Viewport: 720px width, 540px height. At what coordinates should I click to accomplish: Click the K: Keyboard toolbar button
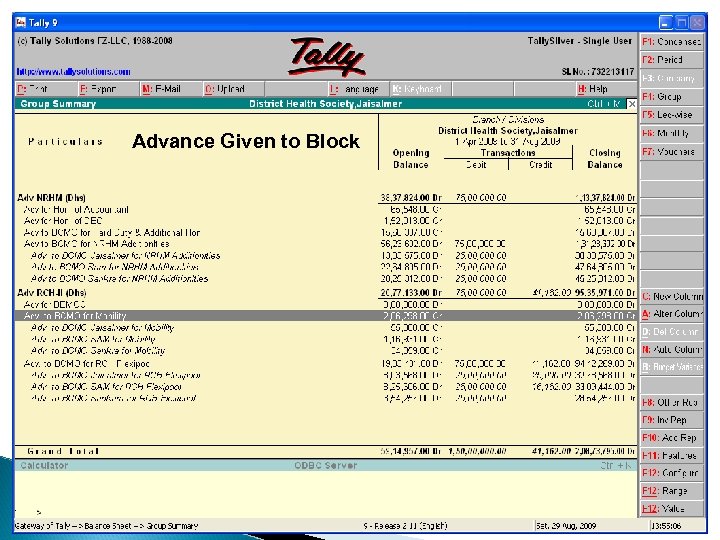[x=420, y=89]
